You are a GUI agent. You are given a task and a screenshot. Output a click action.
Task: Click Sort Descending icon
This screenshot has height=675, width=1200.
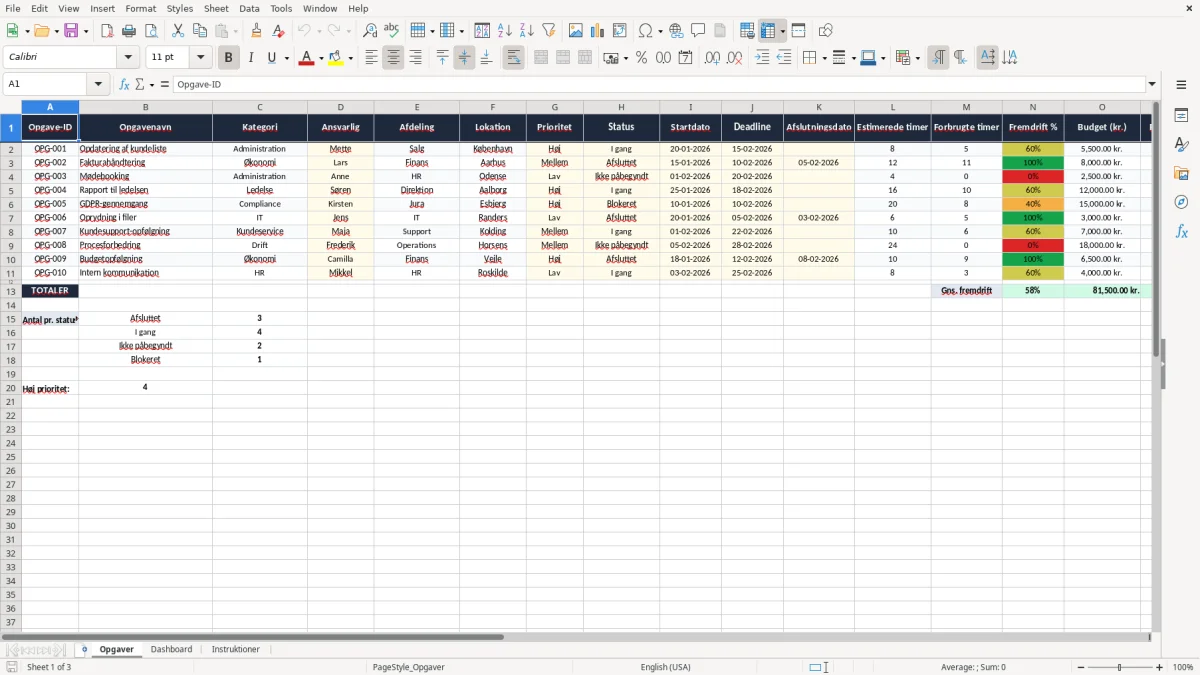526,31
